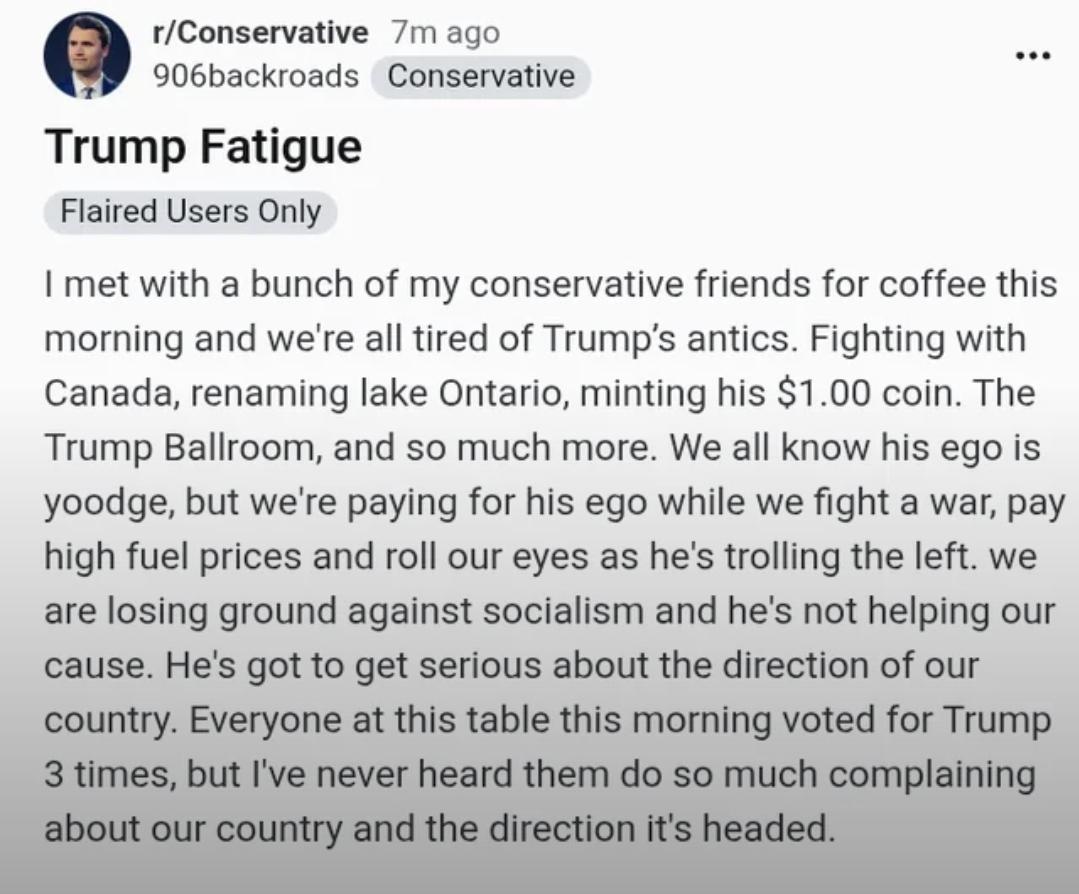Click the 7m ago timestamp
The image size is (1079, 894).
tap(445, 32)
